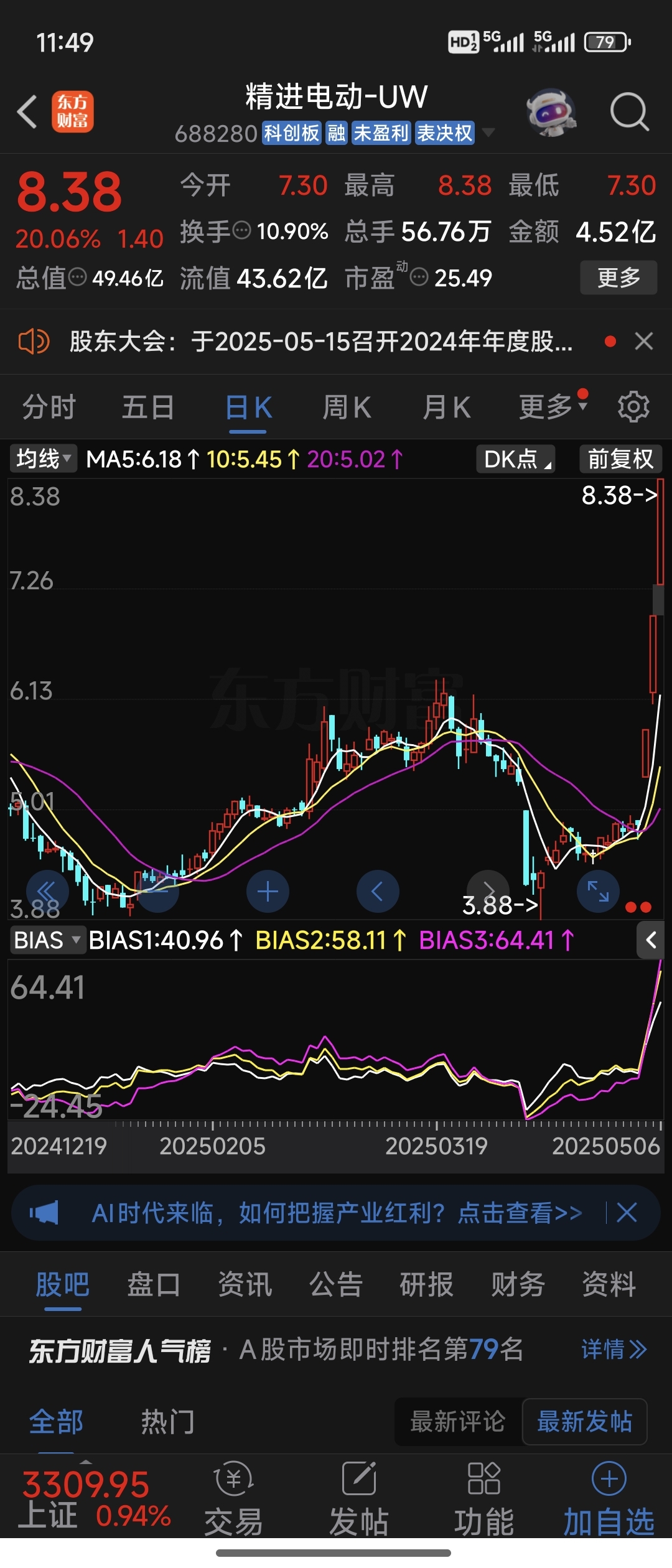Image resolution: width=672 pixels, height=1568 pixels.
Task: Tap the latest candlestick at 8.38
Action: pyautogui.click(x=660, y=532)
